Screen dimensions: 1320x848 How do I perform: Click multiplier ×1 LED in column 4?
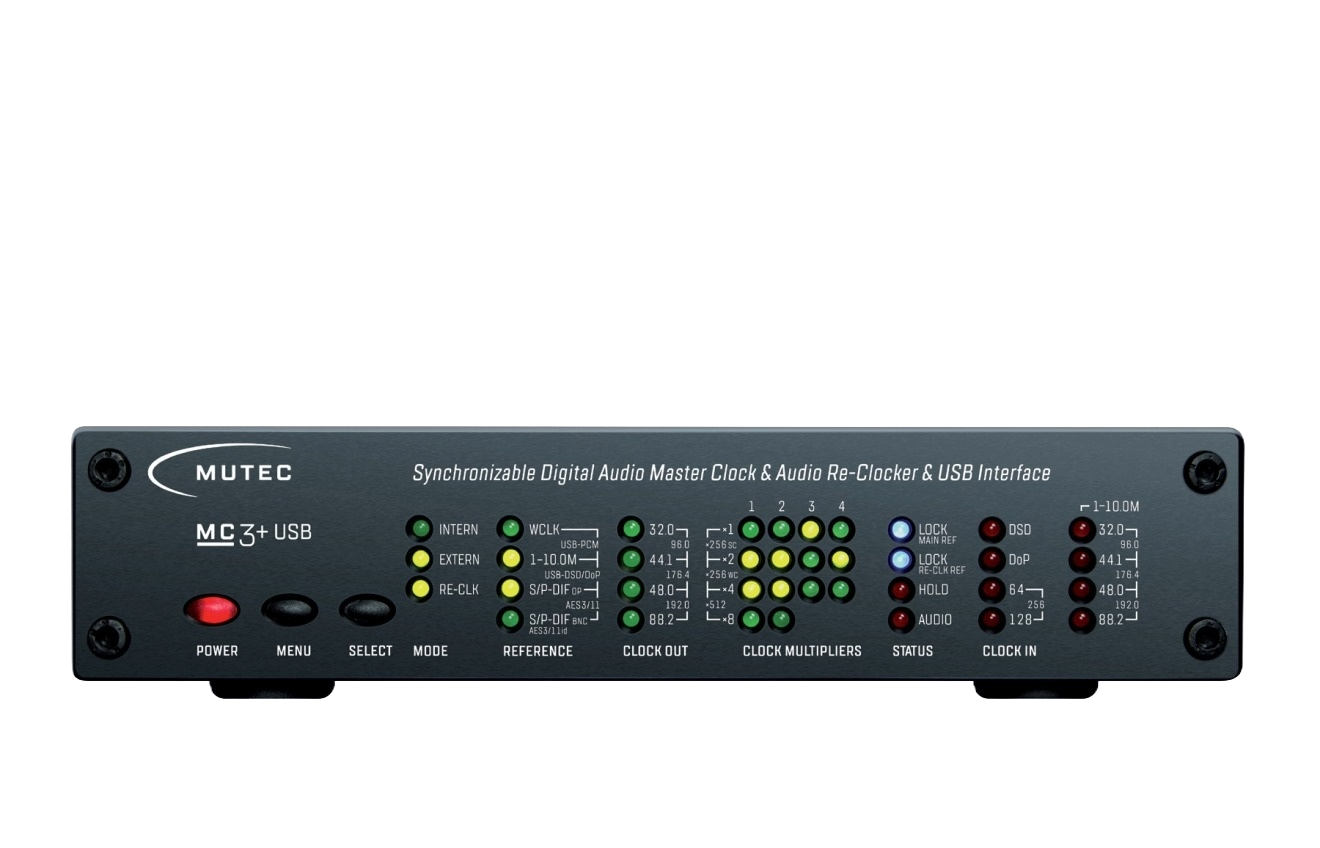point(842,529)
